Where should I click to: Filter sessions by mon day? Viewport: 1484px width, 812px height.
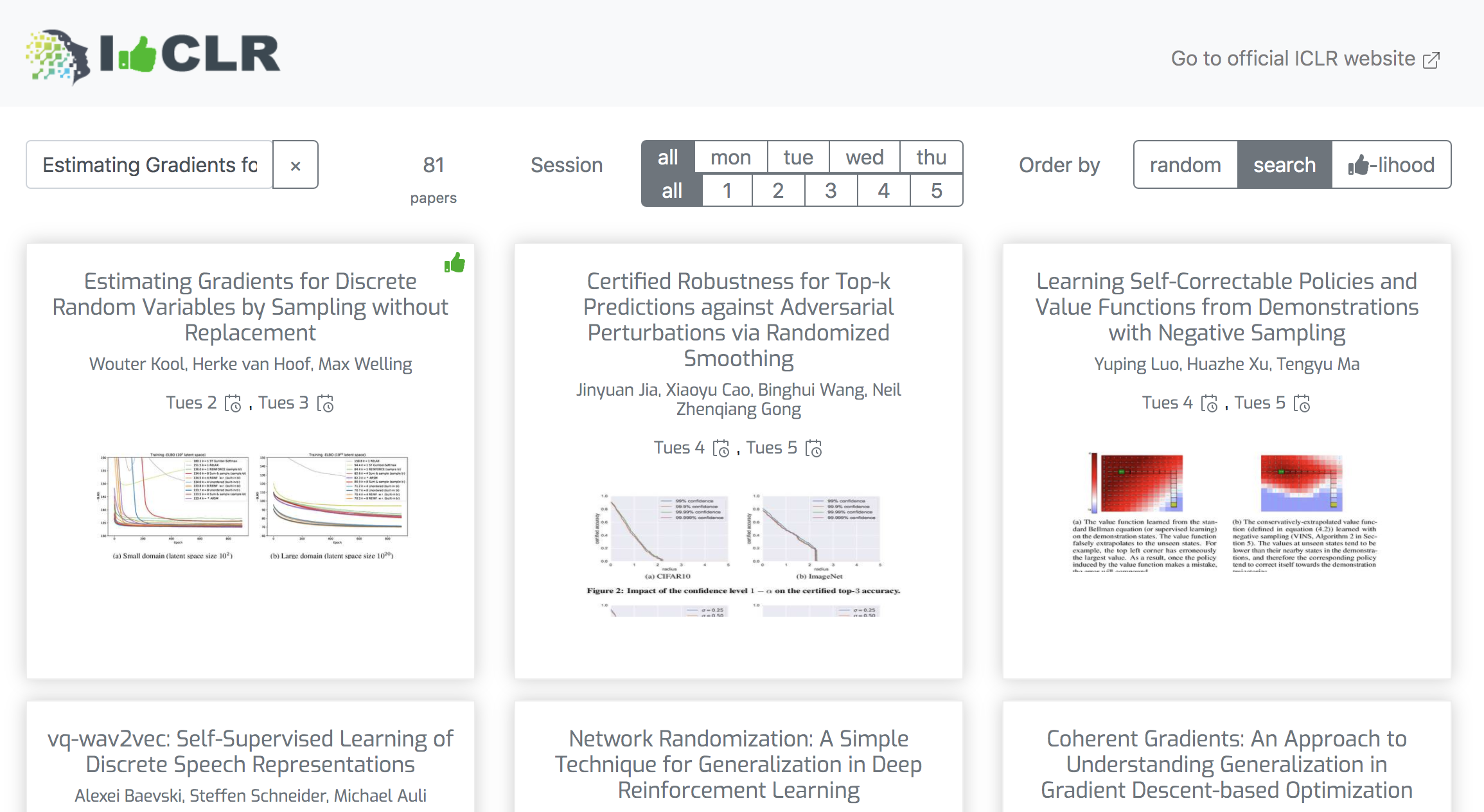[x=730, y=157]
